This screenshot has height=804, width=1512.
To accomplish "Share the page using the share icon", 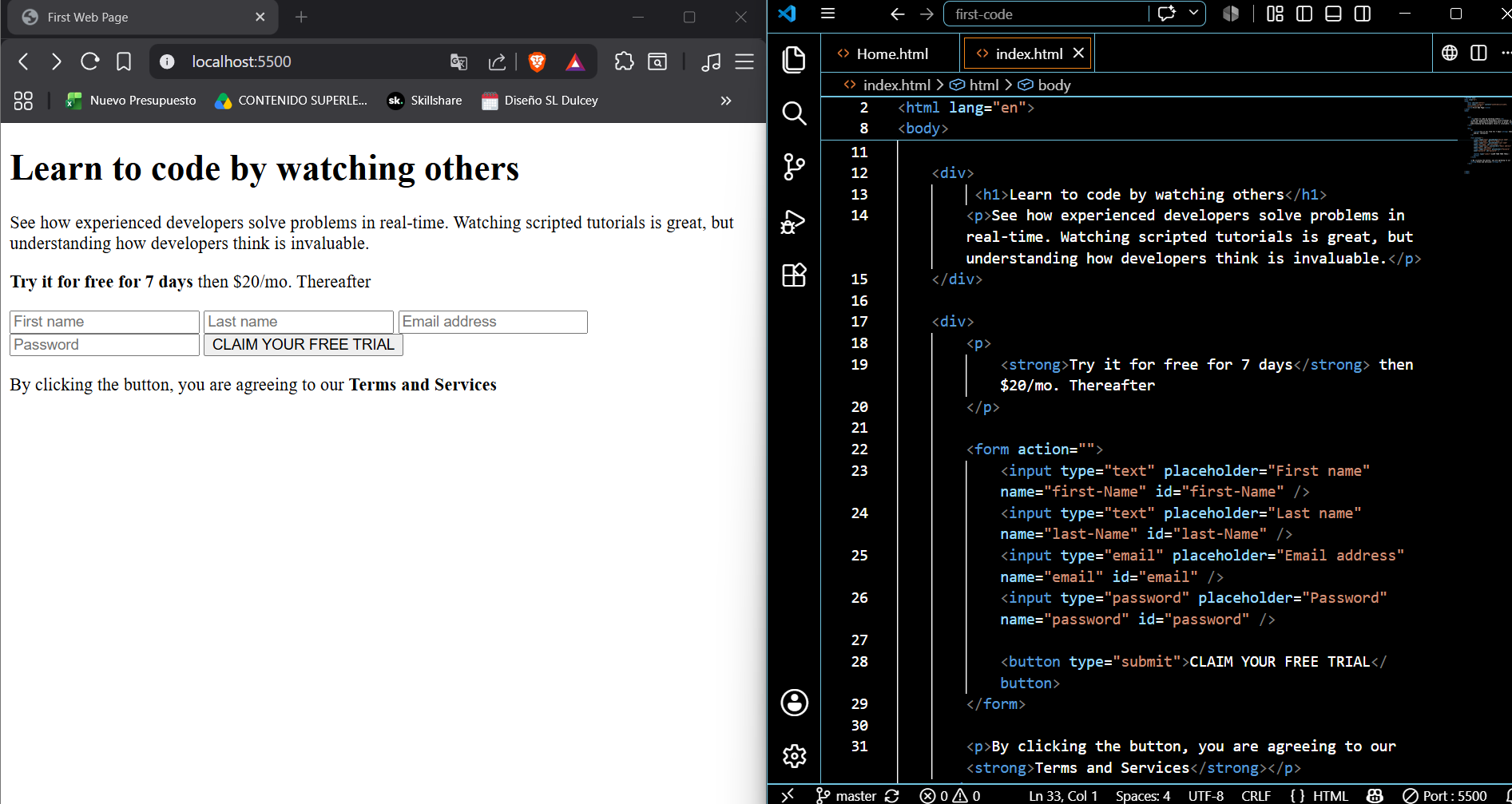I will click(x=497, y=61).
